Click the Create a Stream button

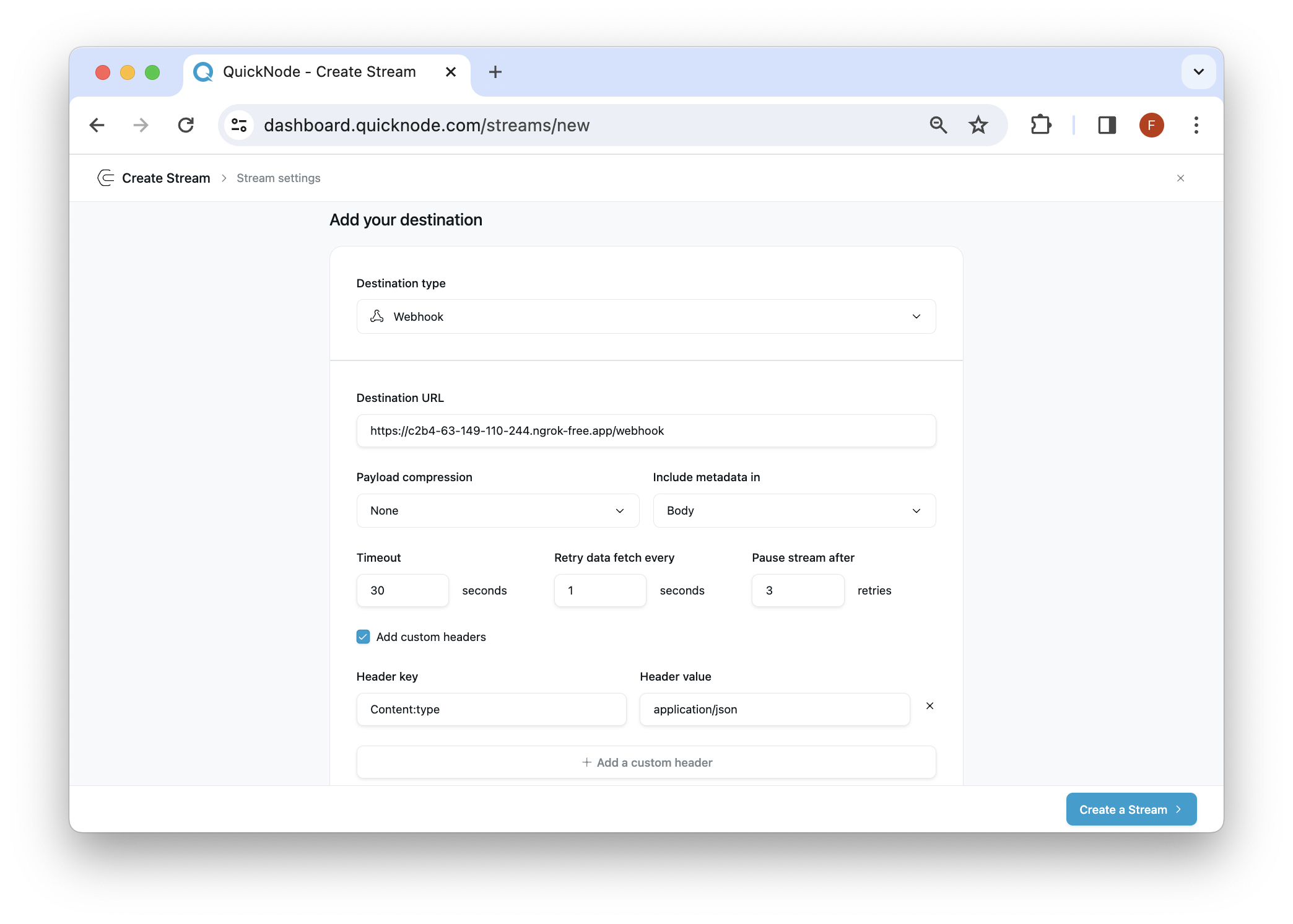point(1131,809)
